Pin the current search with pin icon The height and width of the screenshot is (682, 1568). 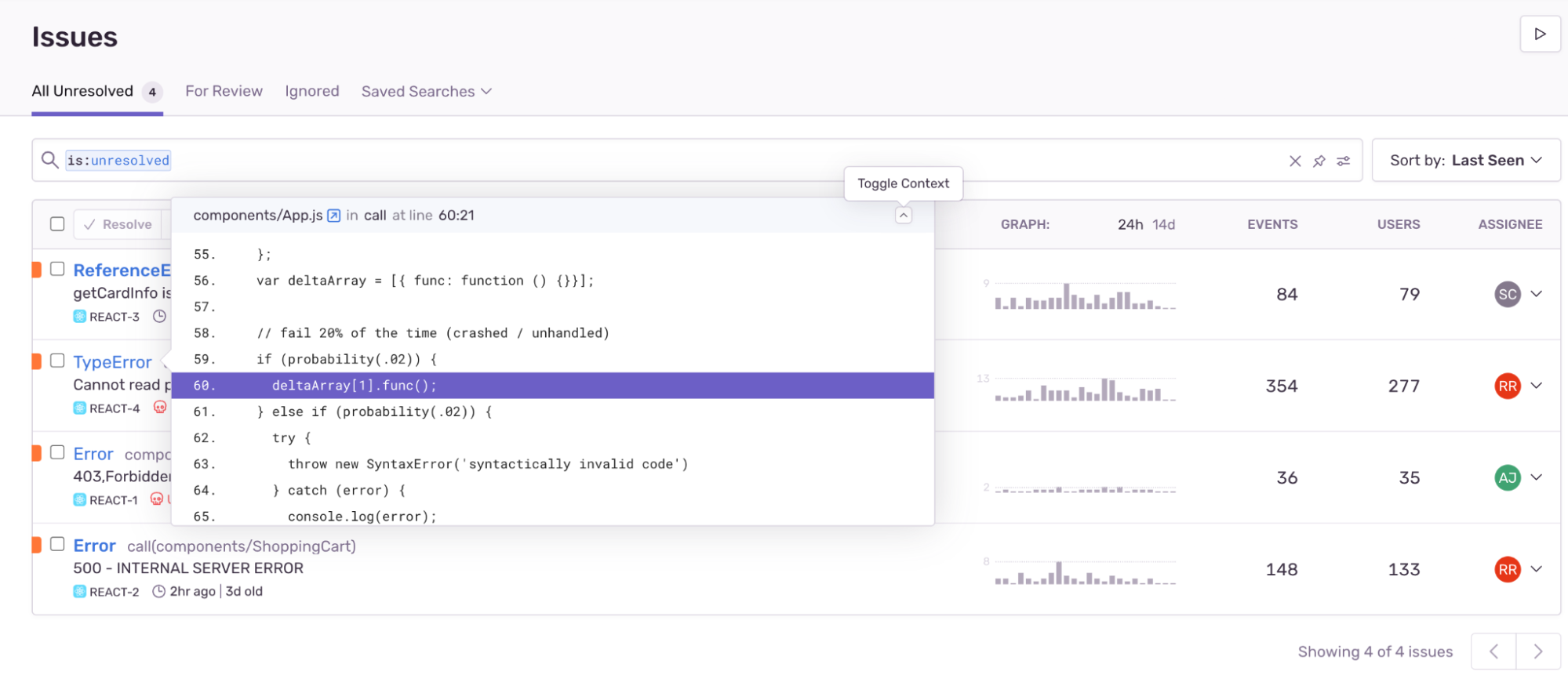point(1319,161)
